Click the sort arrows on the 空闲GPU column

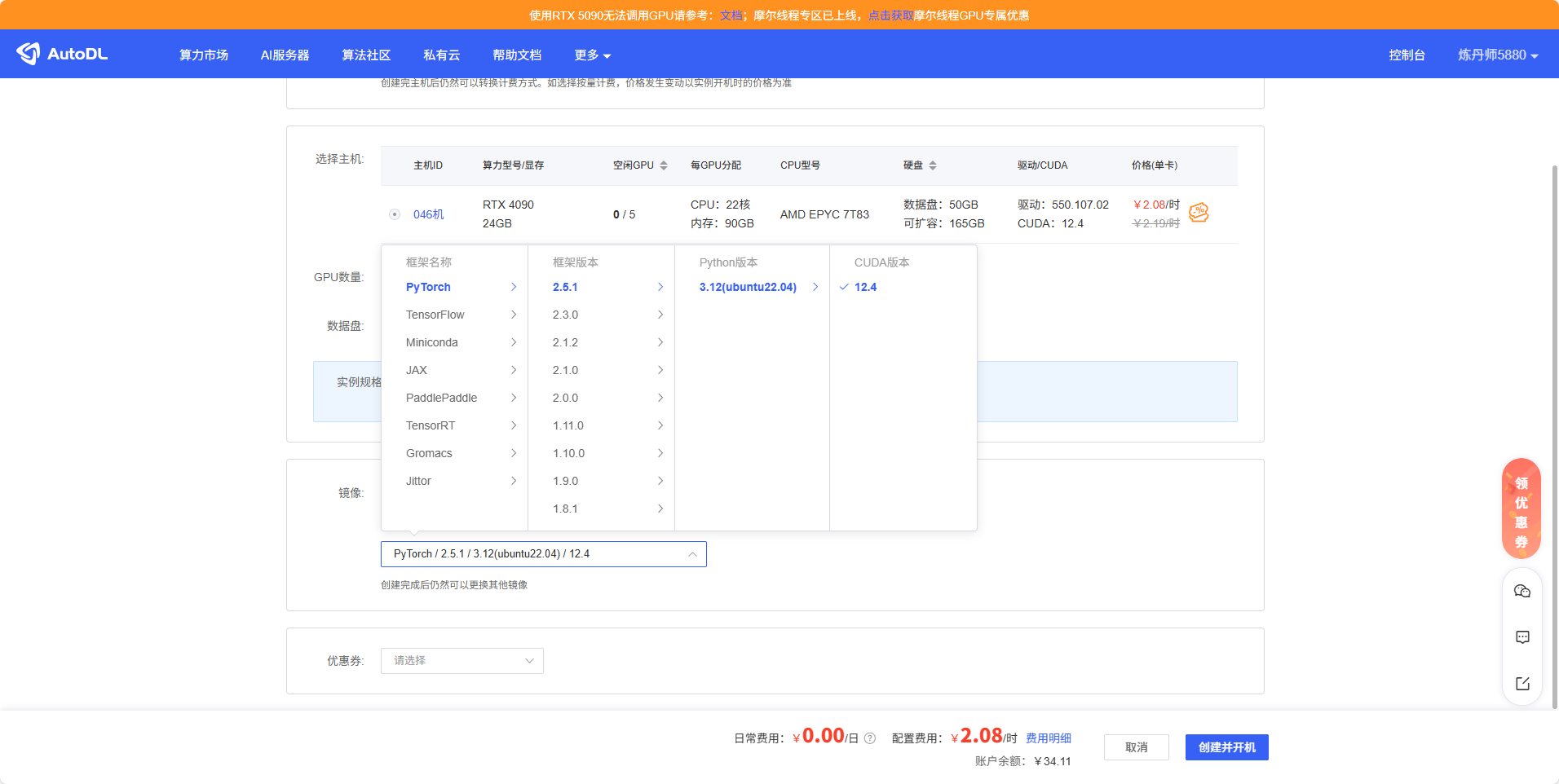663,165
